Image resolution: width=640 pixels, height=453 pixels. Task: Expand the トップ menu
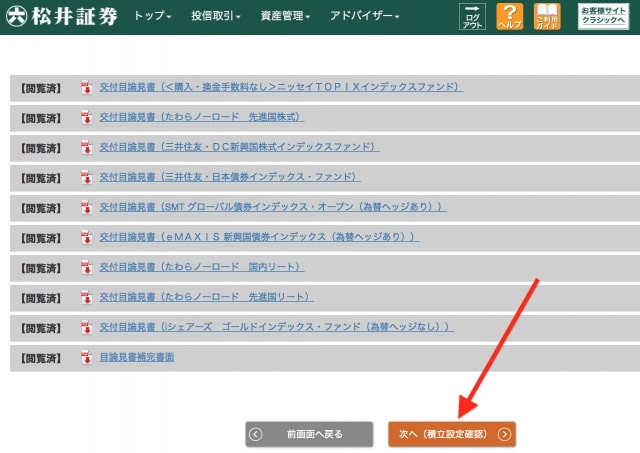(153, 16)
